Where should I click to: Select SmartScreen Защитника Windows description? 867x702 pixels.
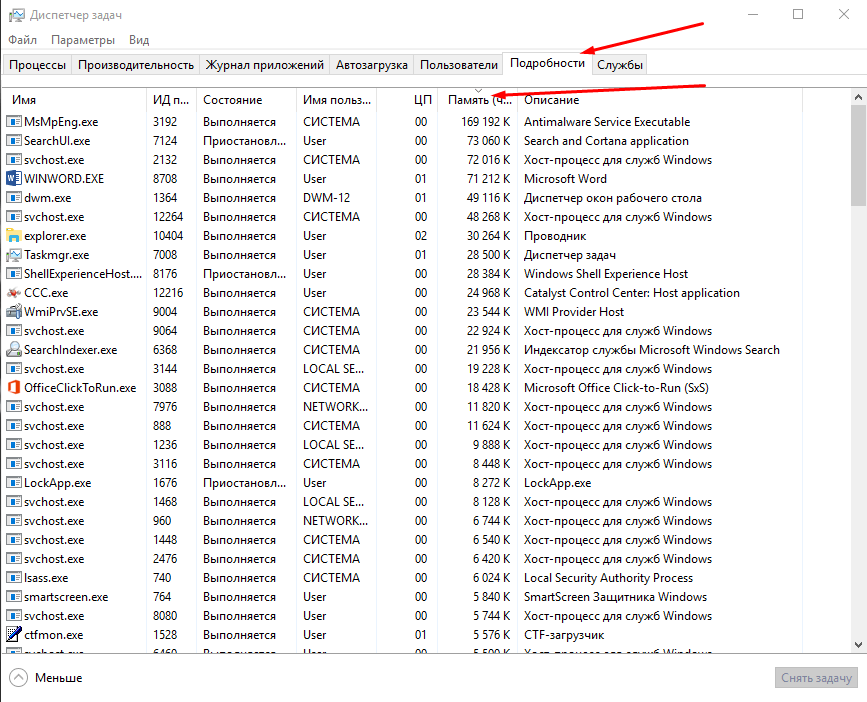615,596
